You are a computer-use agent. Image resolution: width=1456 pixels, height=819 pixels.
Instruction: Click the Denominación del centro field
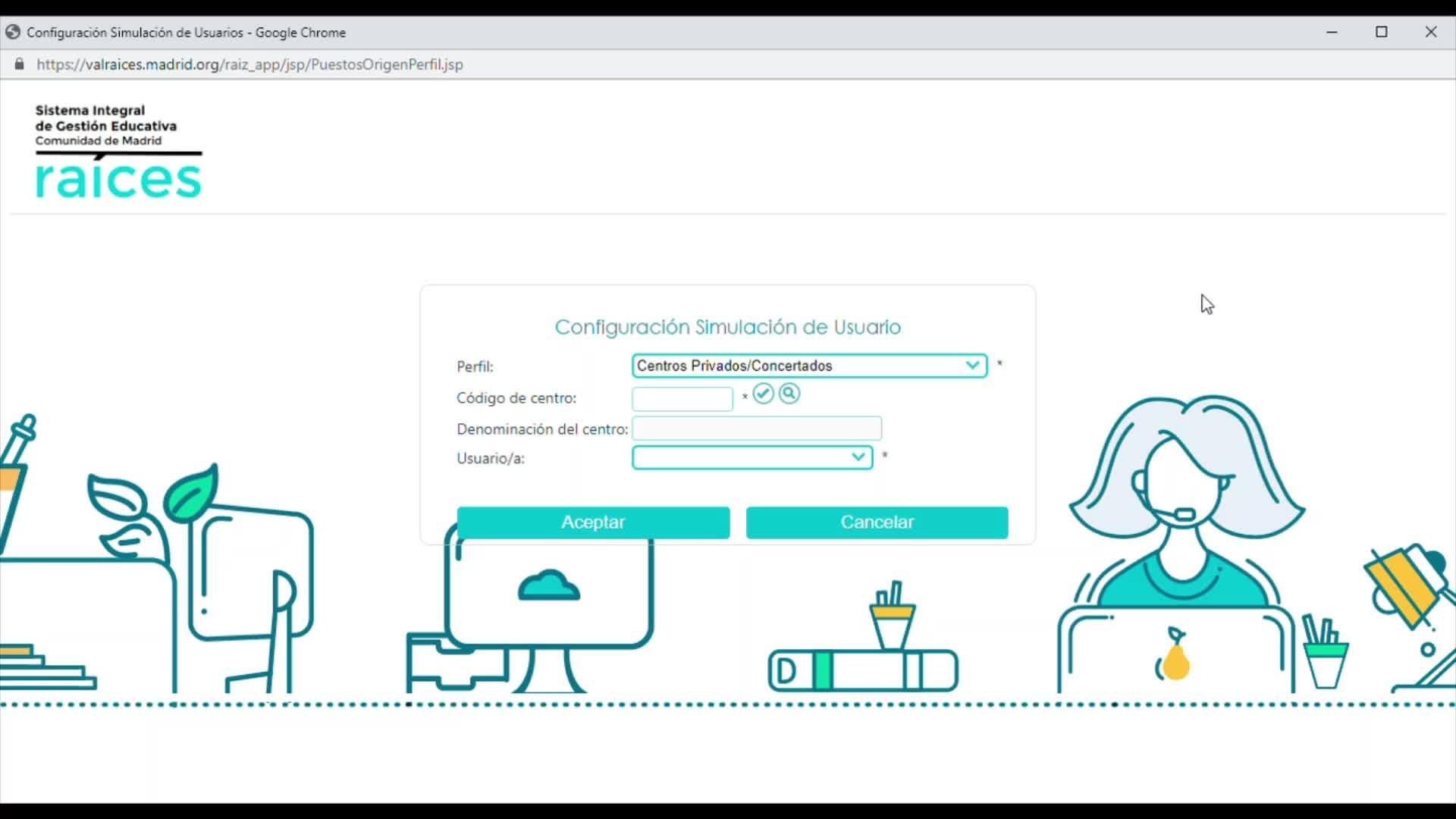coord(756,428)
